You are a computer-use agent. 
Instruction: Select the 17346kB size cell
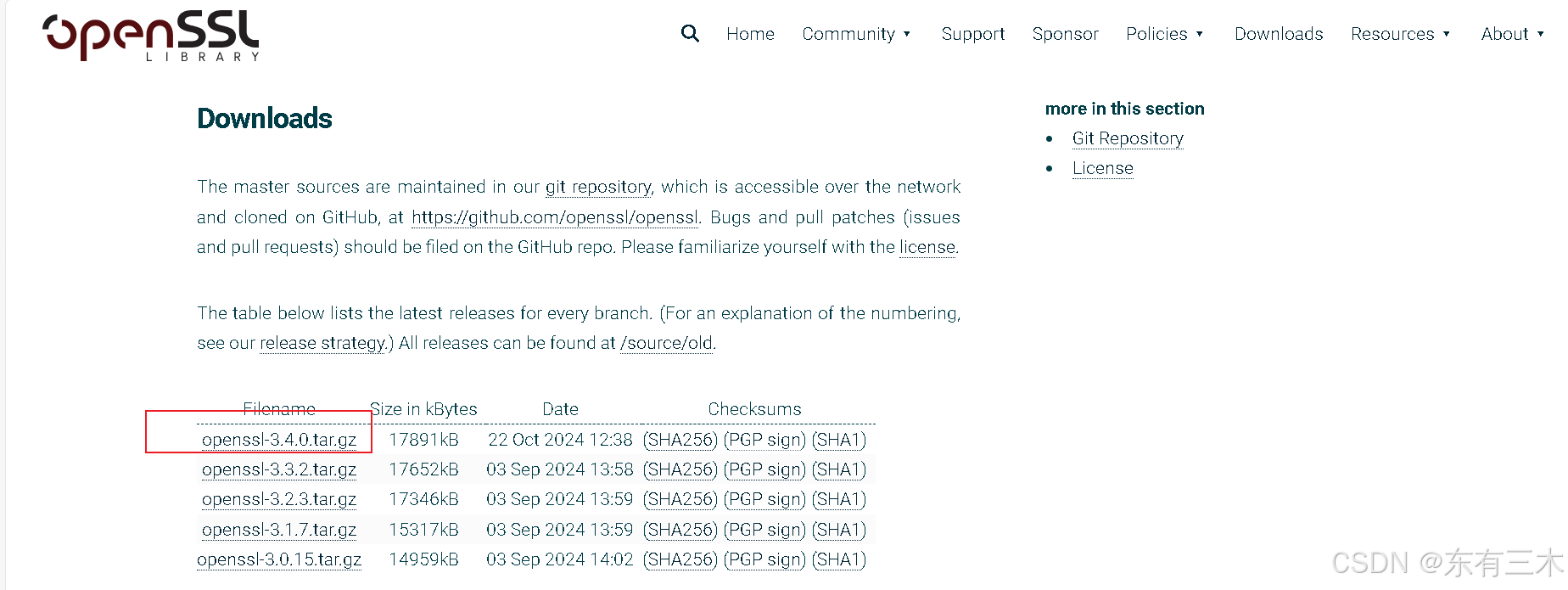423,499
